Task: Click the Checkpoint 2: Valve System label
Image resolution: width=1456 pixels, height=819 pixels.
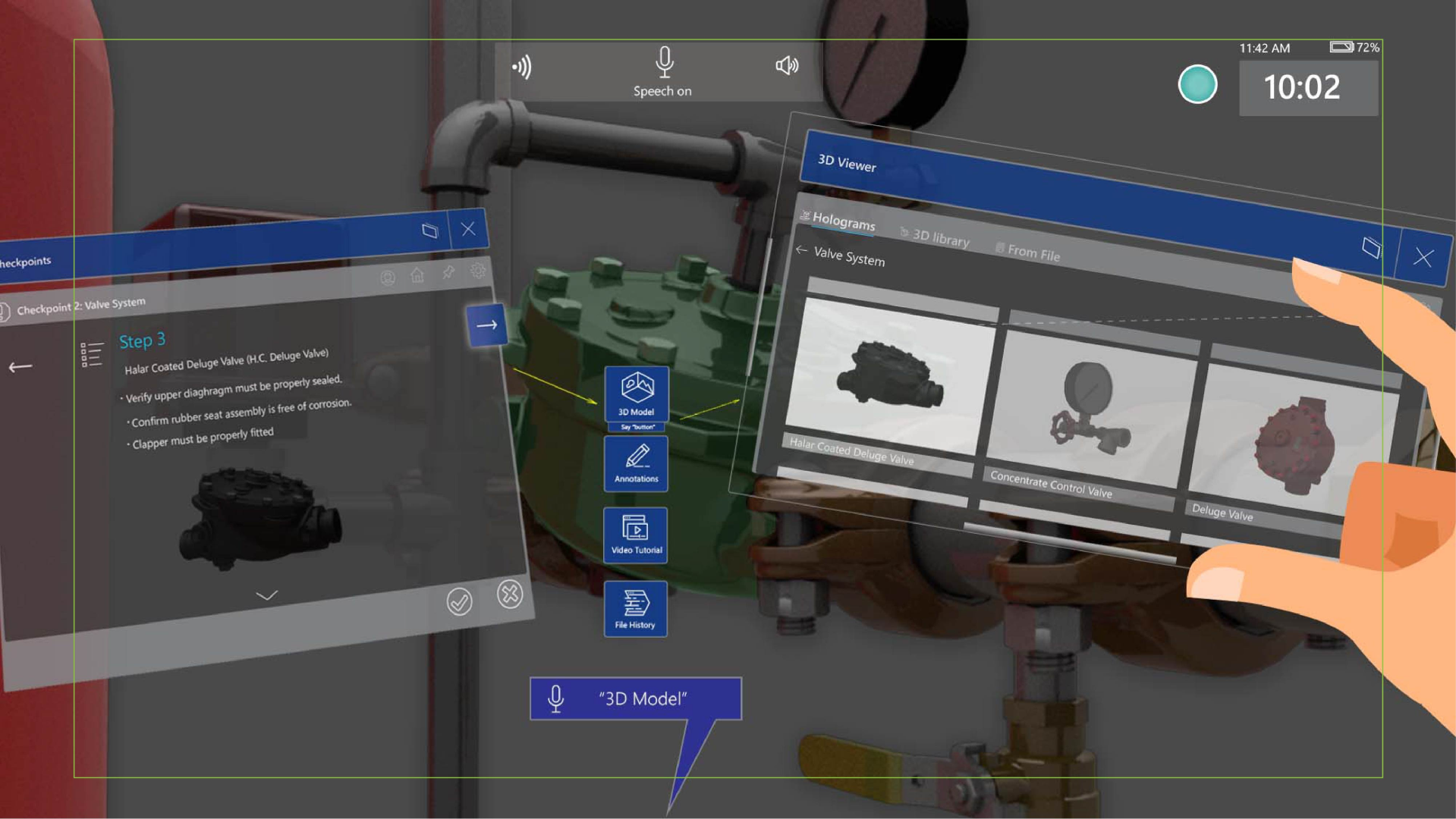Action: [x=81, y=306]
